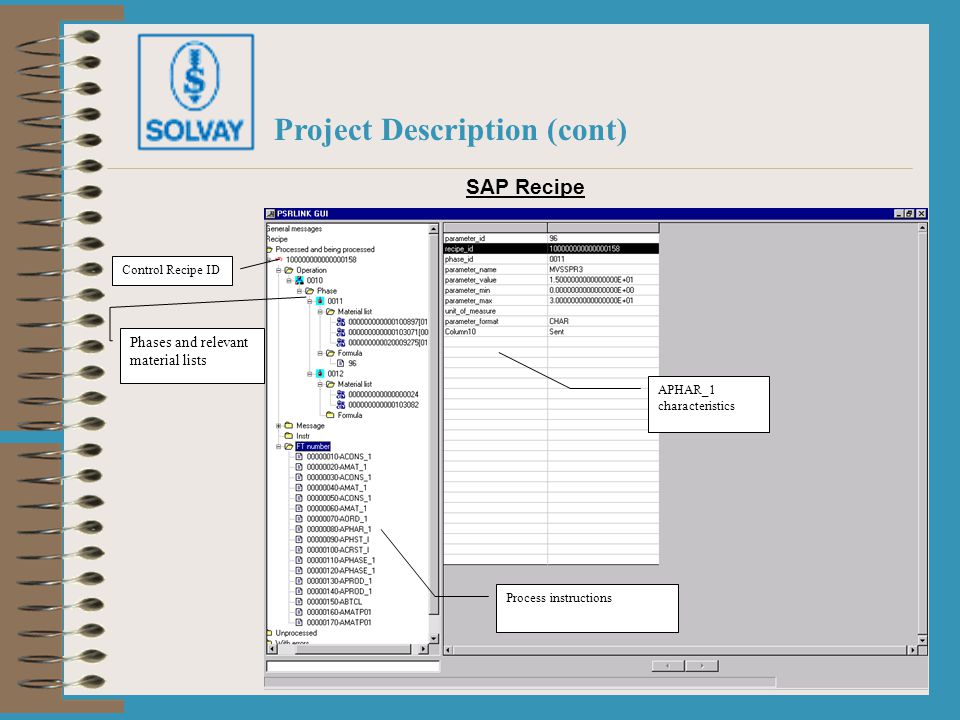Click material icon for 000000000000100897
Viewport: 960px width, 720px height.
pos(341,322)
